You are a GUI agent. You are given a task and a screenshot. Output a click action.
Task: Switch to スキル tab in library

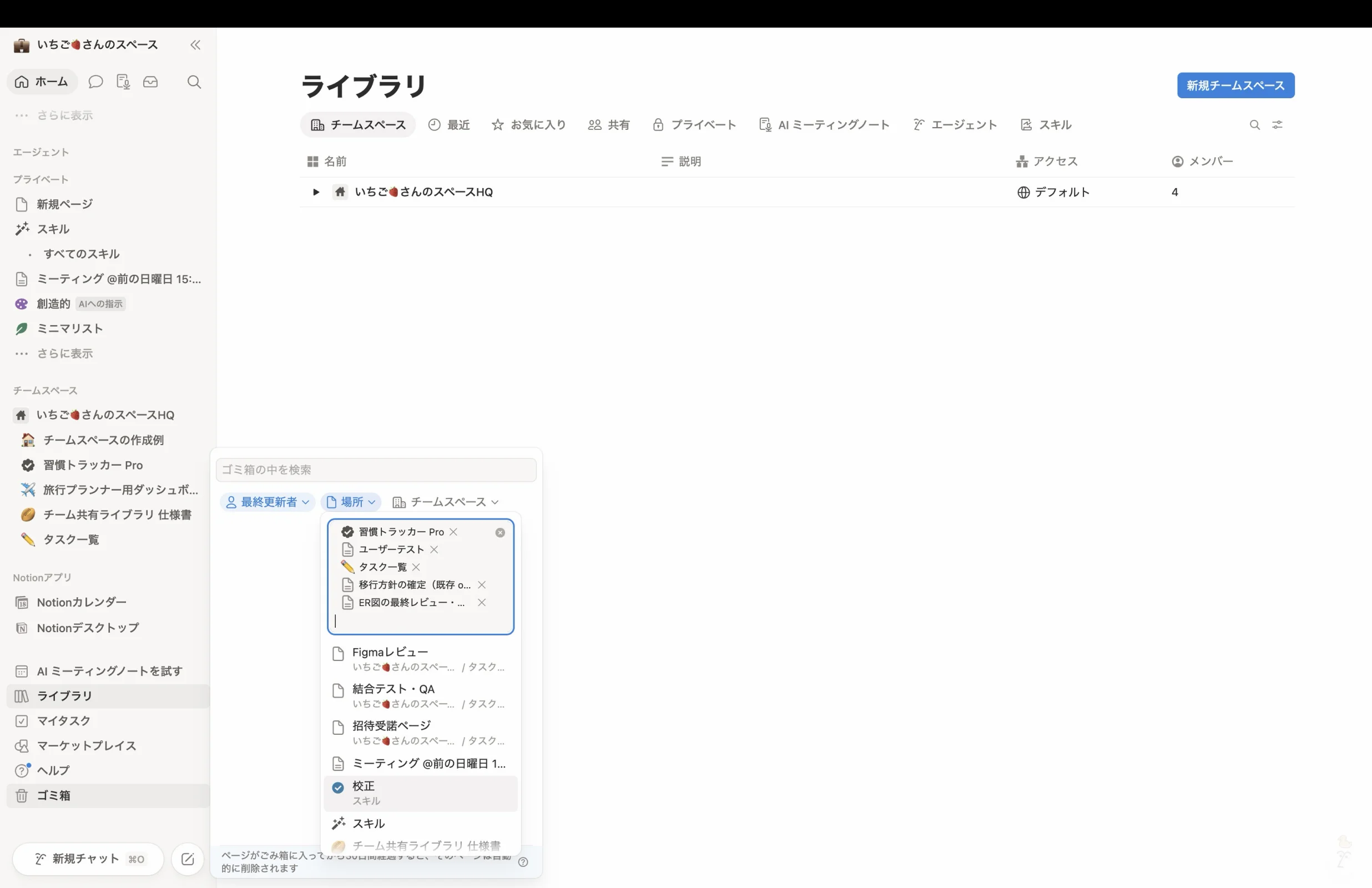pos(1046,125)
